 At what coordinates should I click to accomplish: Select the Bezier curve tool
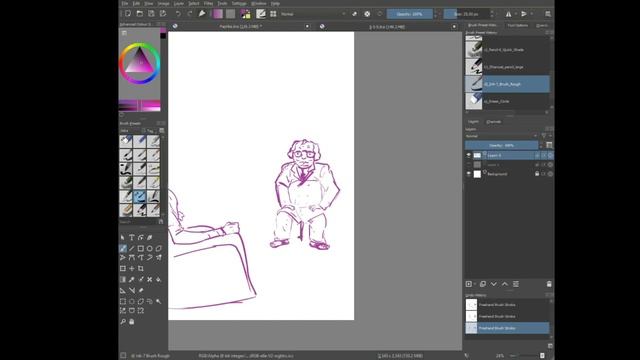(x=131, y=258)
